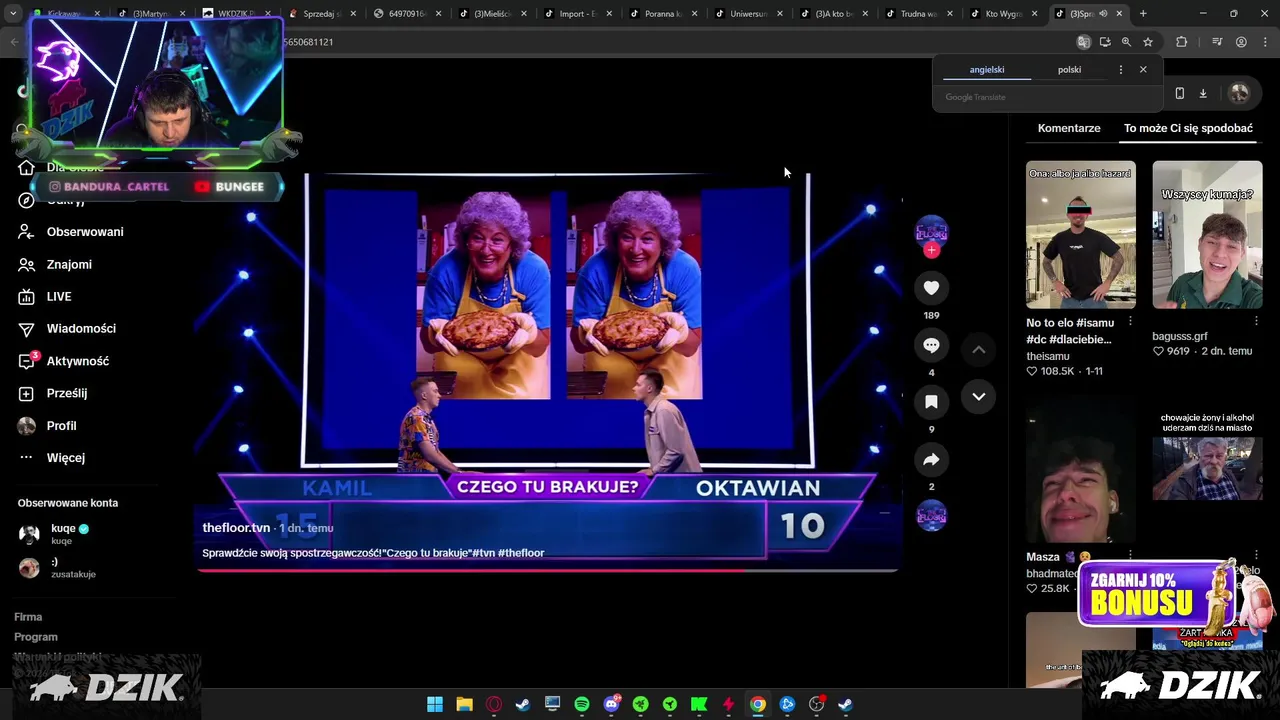This screenshot has width=1280, height=720.
Task: Select polski in Google Translate popup
Action: pos(1069,70)
